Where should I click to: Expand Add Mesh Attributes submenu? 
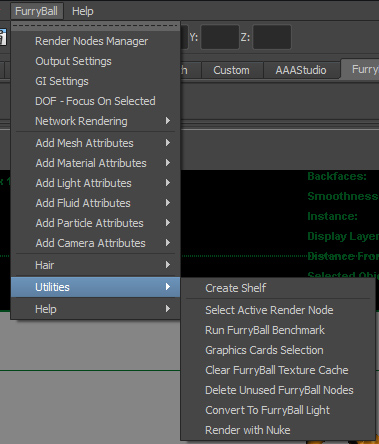96,143
